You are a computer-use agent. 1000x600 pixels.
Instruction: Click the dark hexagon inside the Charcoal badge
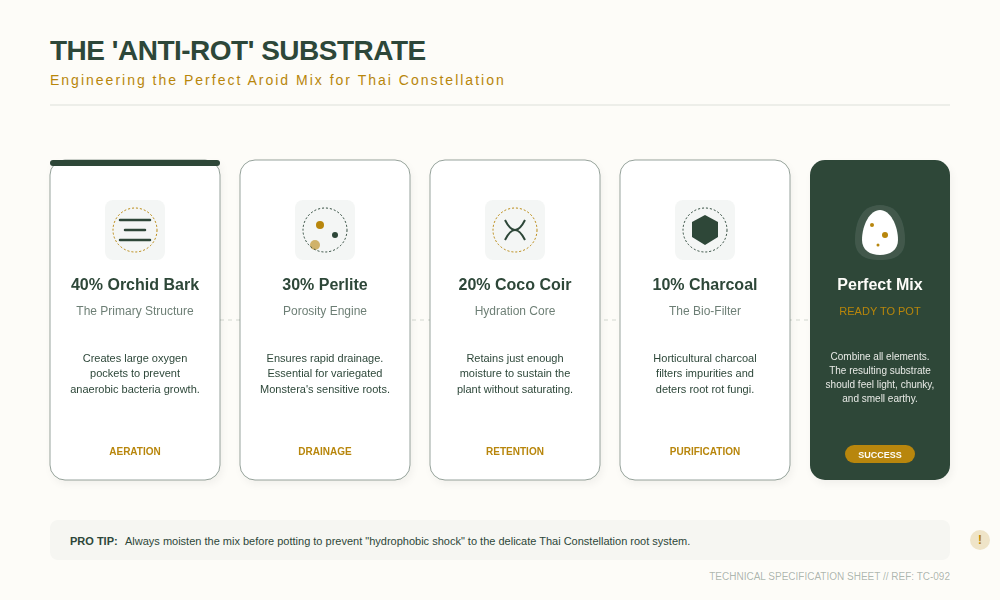tap(705, 229)
